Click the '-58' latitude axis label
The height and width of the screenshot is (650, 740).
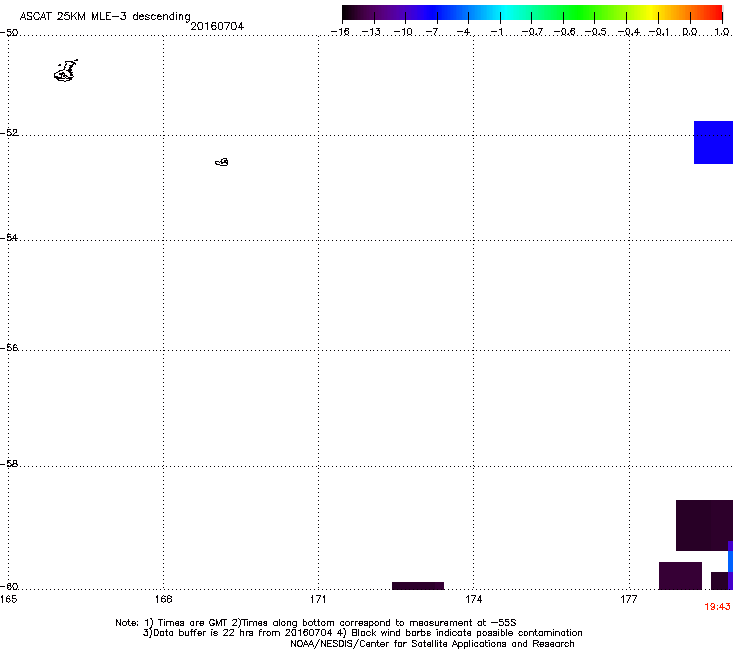9,464
